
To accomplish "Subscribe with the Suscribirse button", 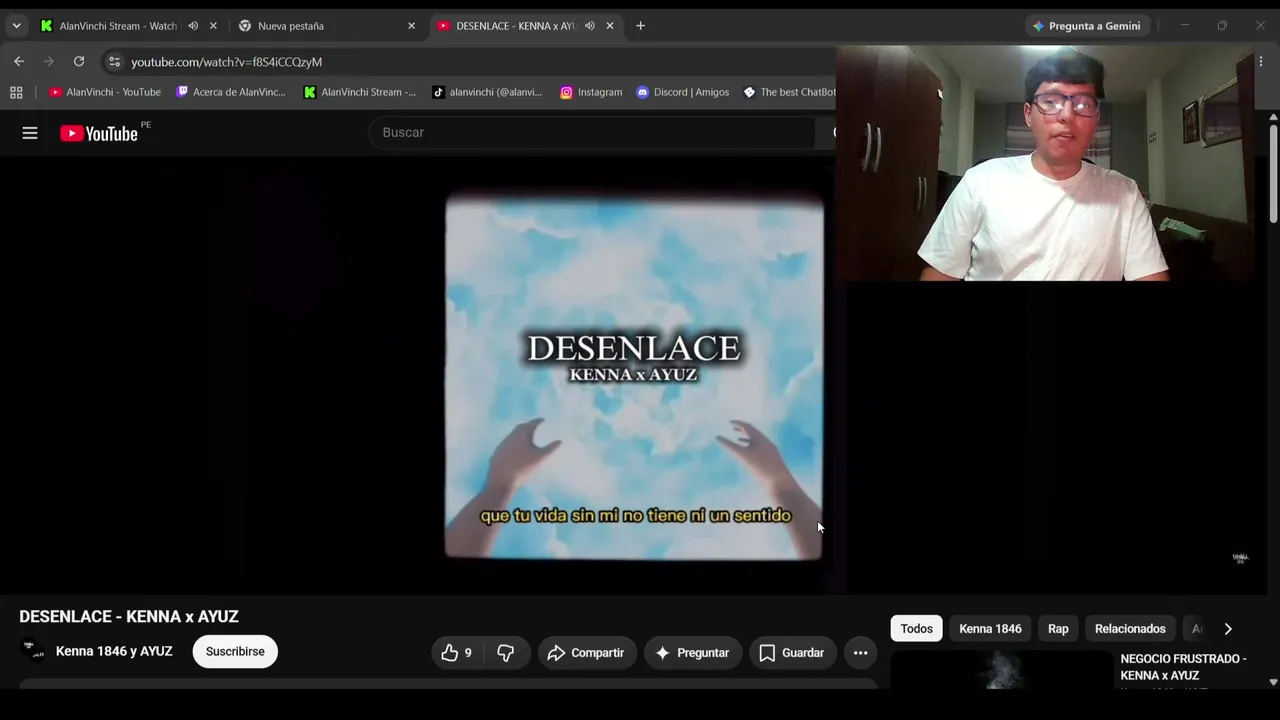I will pos(235,652).
